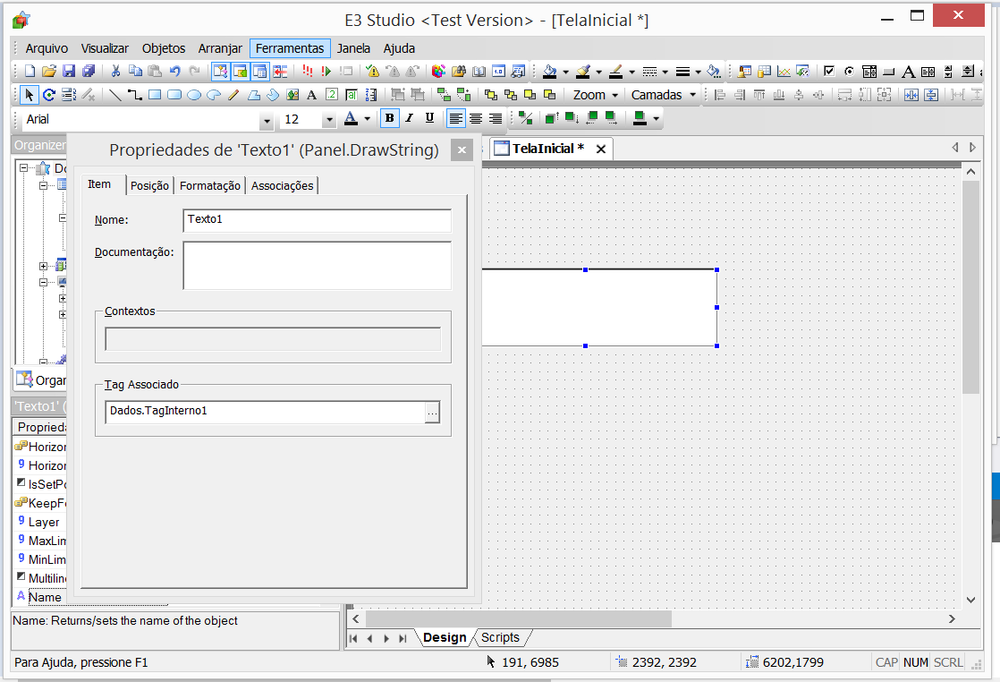
Task: Click the bring-to-front green square icon
Action: click(552, 118)
